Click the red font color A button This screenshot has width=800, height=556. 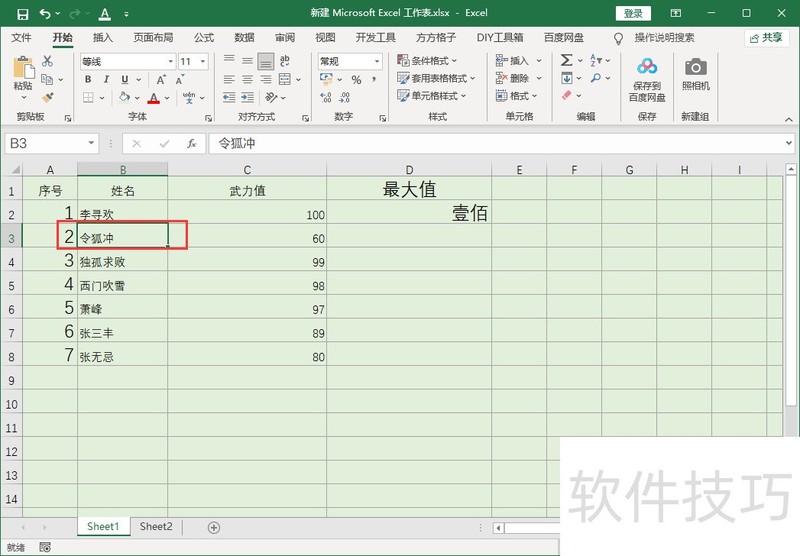(154, 97)
